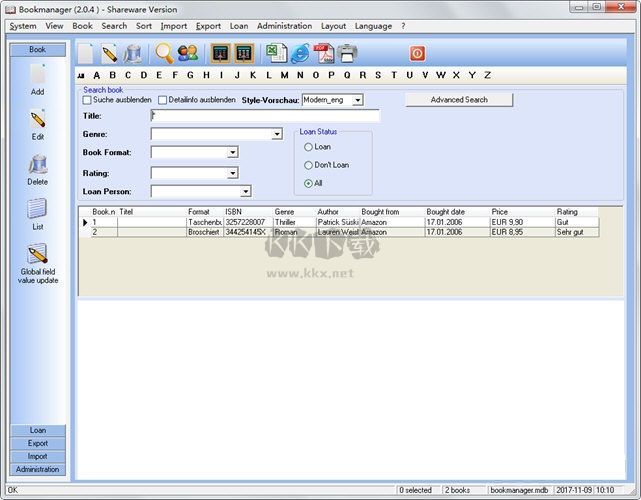Enable the Suche ausblenden checkbox
641x500 pixels.
pos(87,100)
